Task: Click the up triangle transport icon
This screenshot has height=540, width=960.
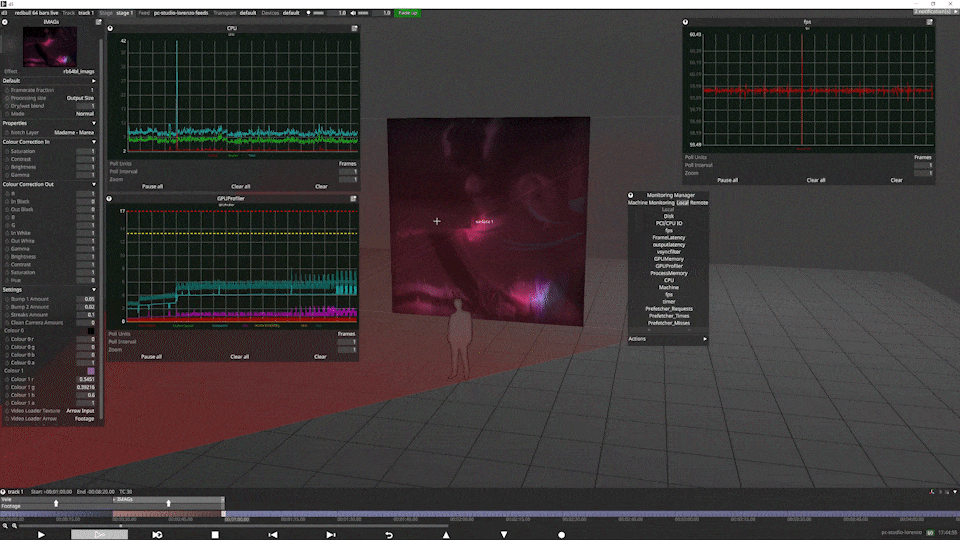Action: pos(446,534)
